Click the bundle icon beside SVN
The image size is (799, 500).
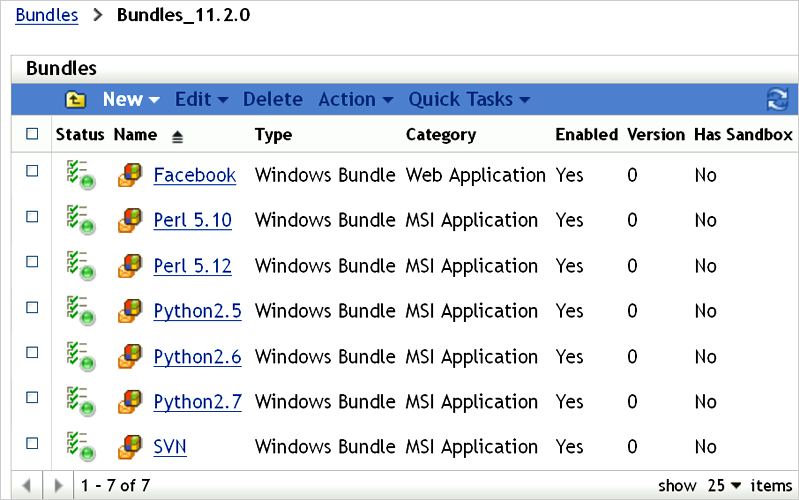click(x=129, y=447)
